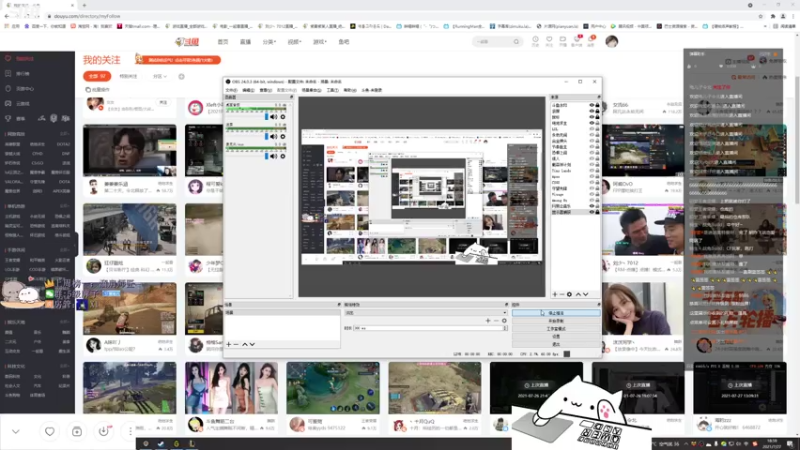Click the download icon in bottom bar

coord(104,432)
